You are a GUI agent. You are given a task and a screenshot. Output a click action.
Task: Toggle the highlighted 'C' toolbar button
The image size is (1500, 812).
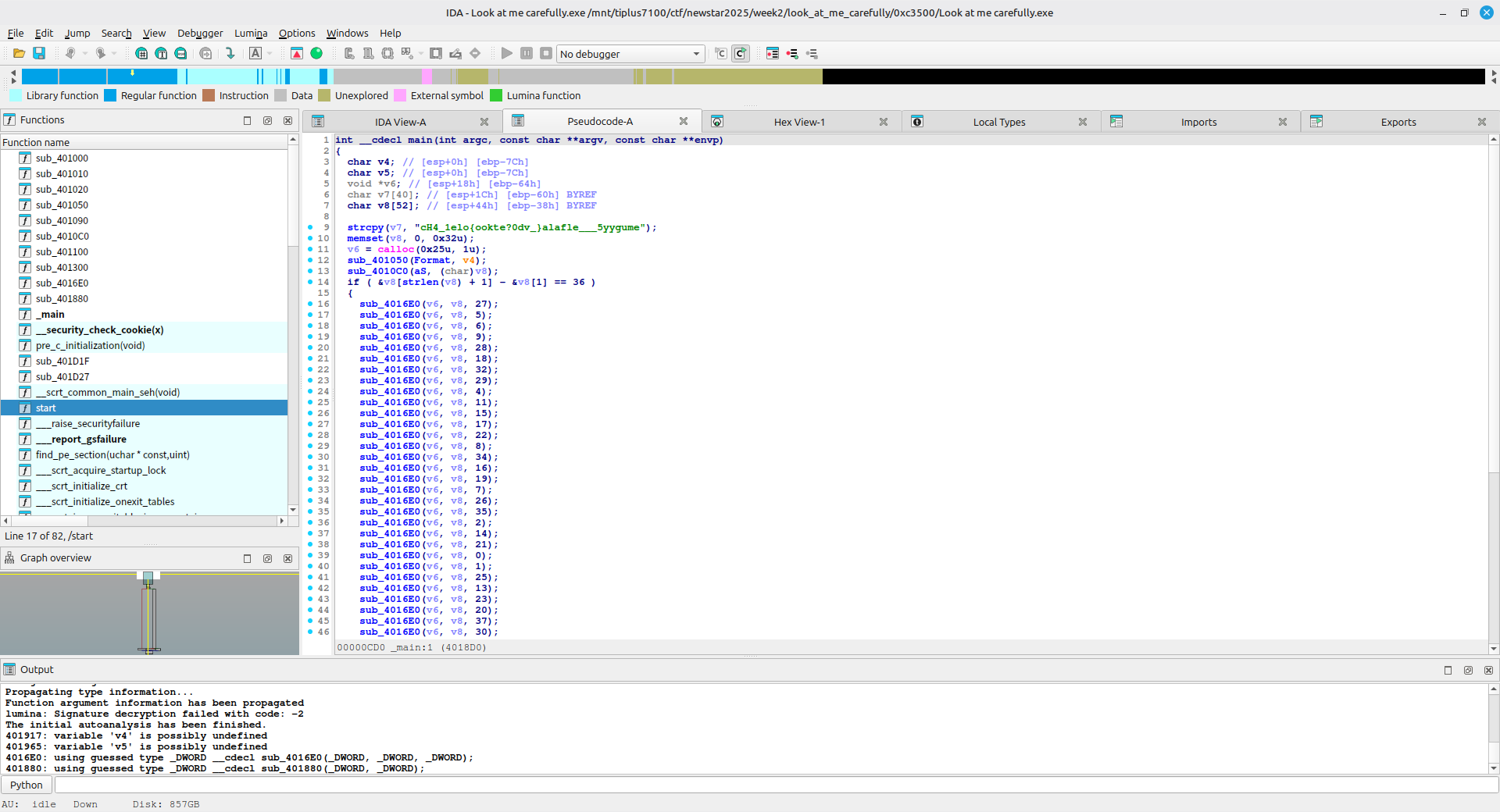[740, 53]
